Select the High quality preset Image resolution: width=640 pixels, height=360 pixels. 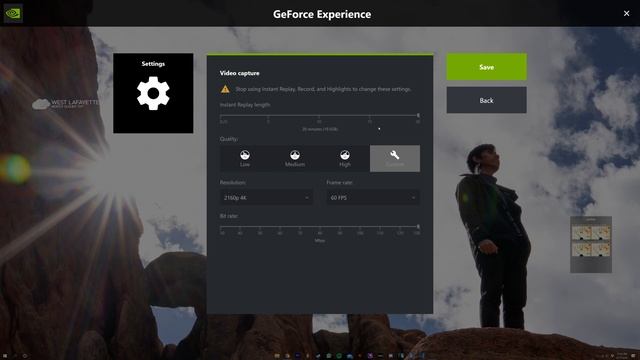(x=345, y=158)
